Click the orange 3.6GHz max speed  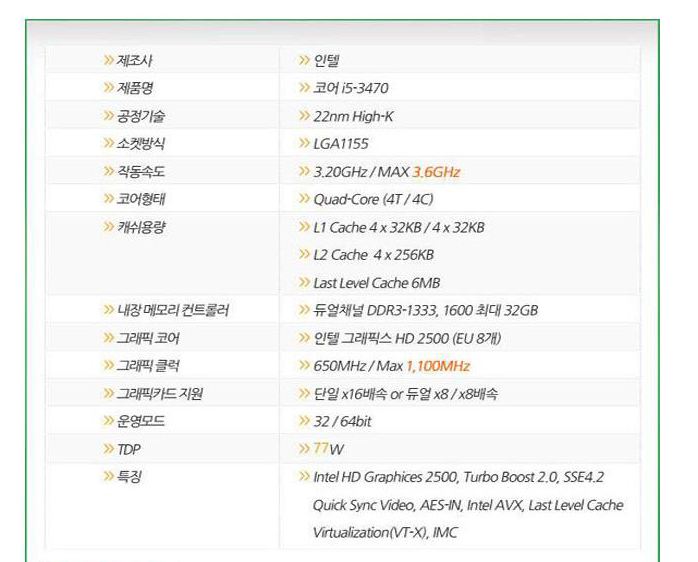pos(436,172)
